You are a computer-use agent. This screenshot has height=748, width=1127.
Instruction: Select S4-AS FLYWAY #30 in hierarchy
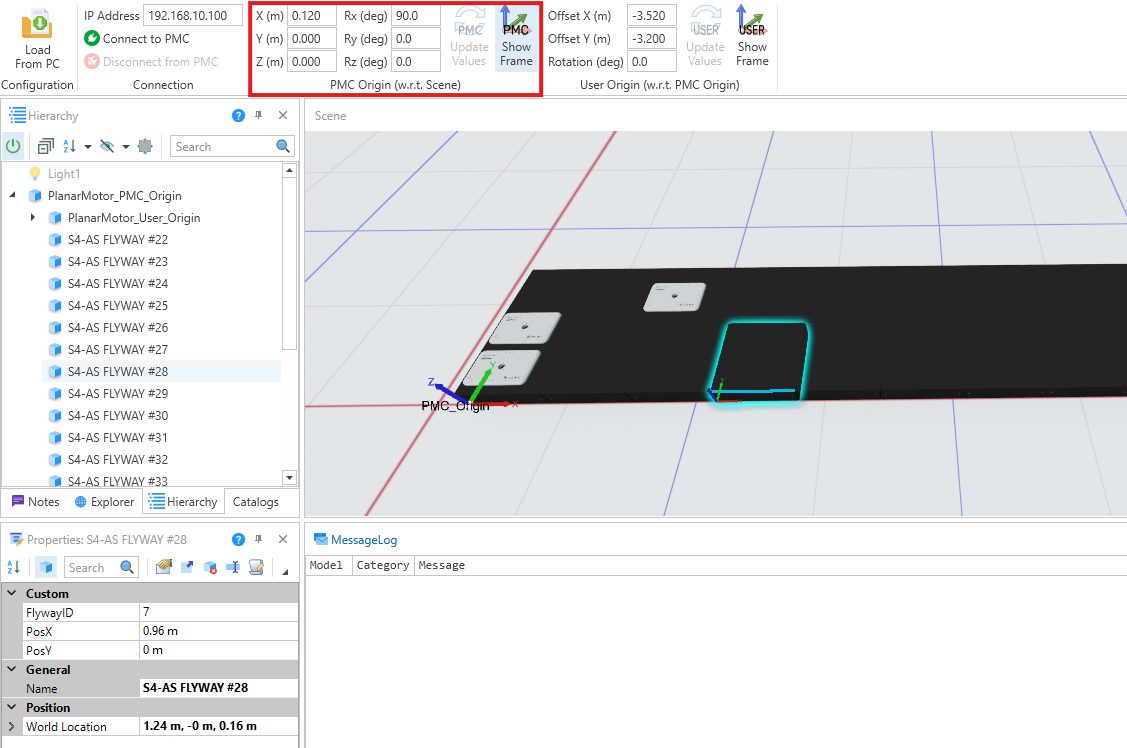[118, 415]
